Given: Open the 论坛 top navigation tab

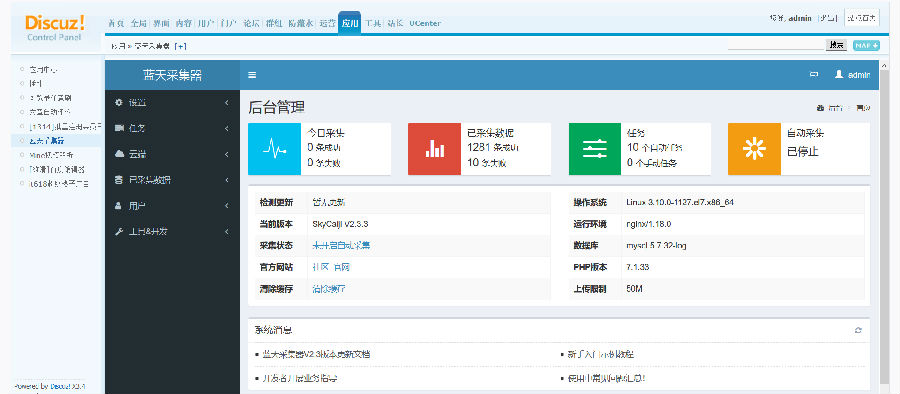Looking at the screenshot, I should point(251,24).
